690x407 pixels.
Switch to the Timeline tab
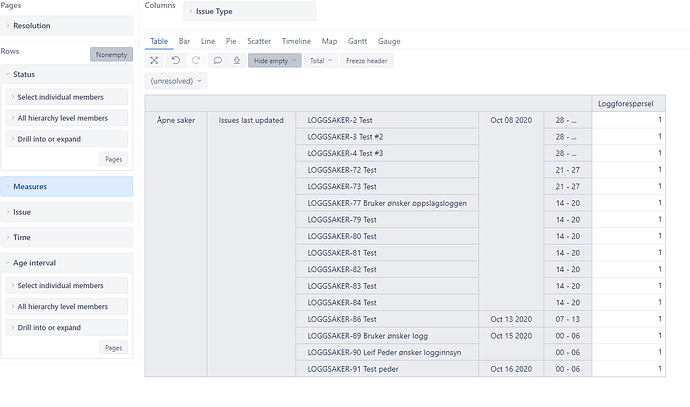[x=296, y=41]
